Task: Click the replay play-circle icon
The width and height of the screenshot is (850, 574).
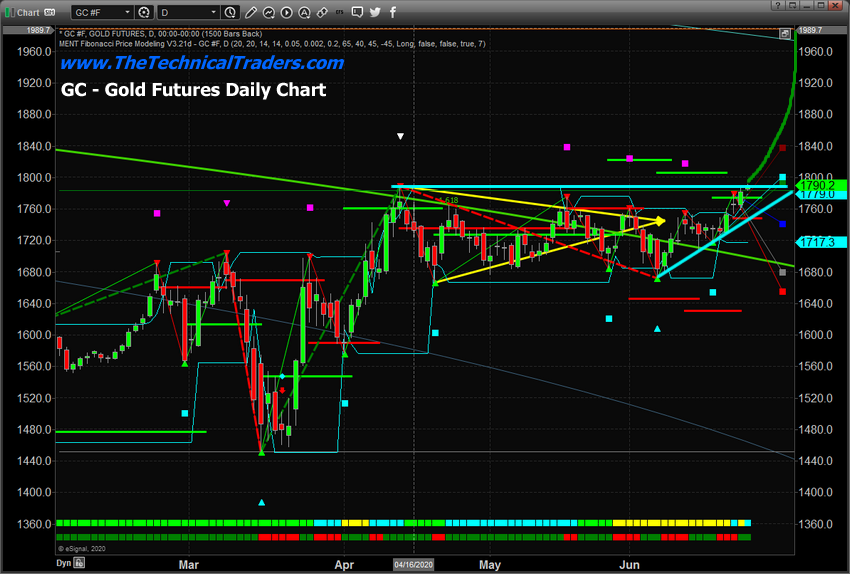Action: pyautogui.click(x=286, y=12)
